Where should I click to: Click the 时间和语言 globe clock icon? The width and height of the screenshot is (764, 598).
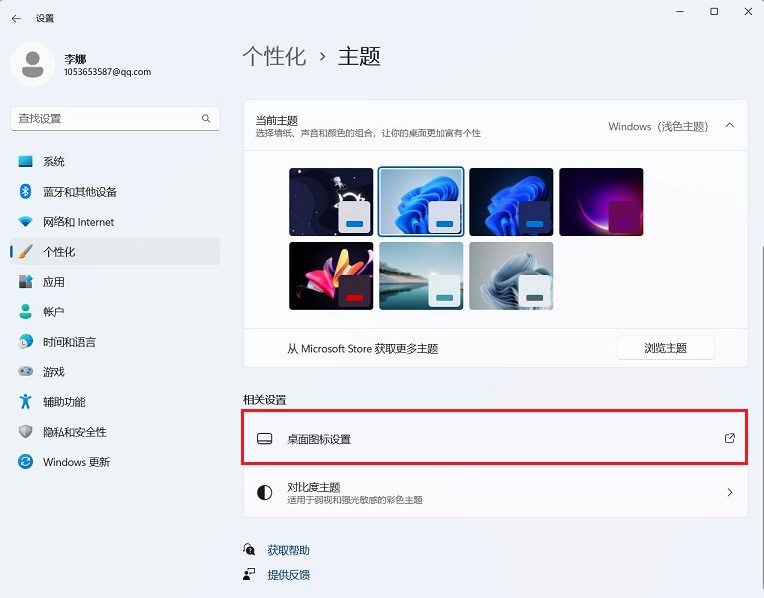[25, 342]
